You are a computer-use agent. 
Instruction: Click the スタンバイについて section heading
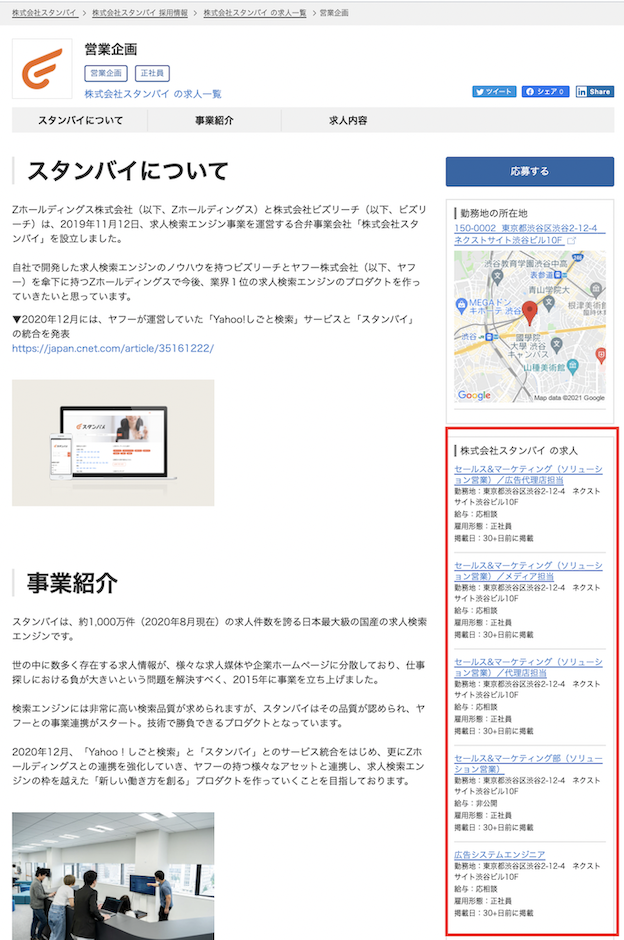point(127,171)
